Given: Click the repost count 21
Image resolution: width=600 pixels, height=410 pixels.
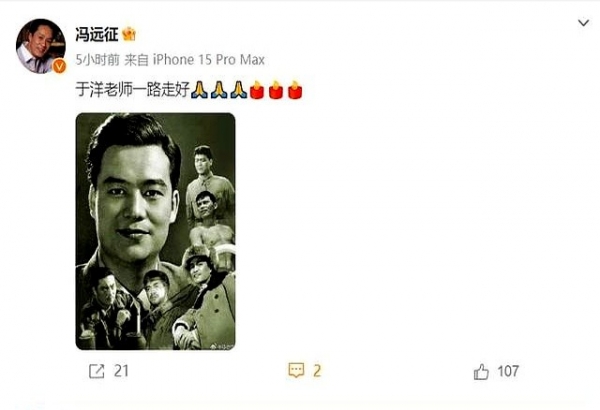Looking at the screenshot, I should (121, 371).
